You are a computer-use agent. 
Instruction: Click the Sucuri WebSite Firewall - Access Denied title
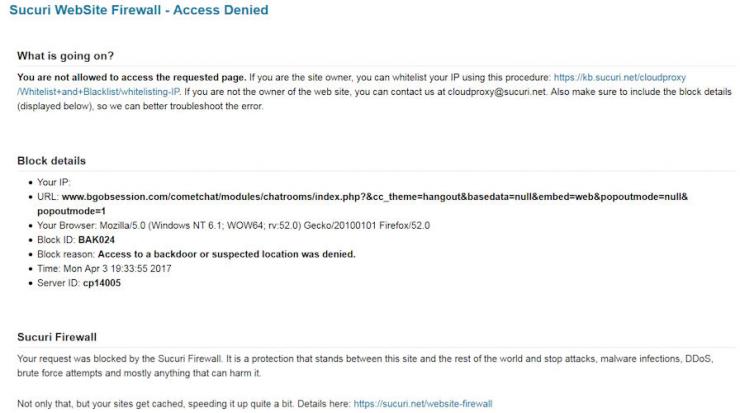[x=139, y=10]
